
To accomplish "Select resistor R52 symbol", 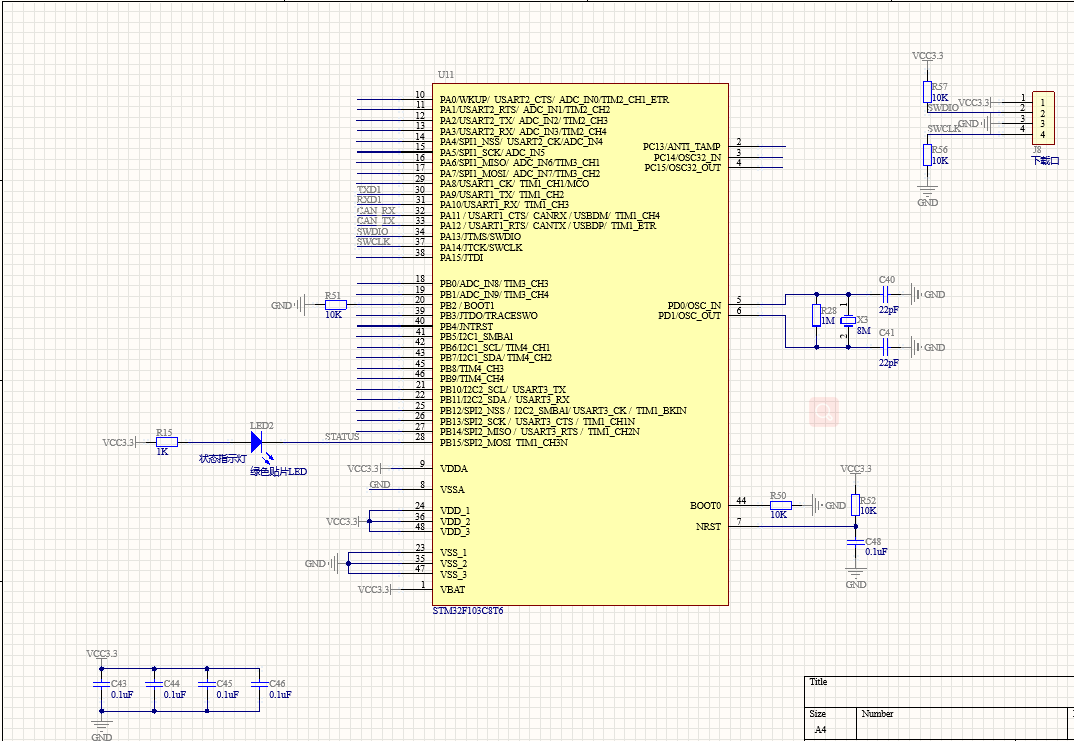I will tap(856, 505).
